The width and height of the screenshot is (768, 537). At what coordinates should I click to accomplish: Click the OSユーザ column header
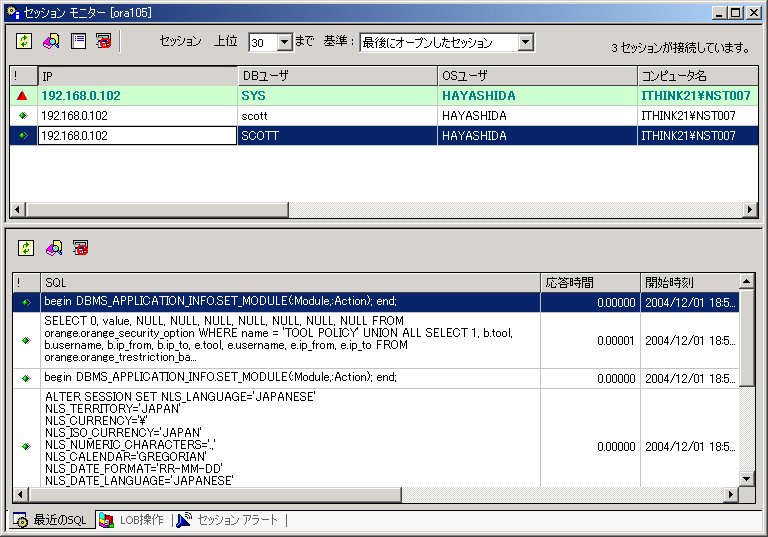coord(537,76)
